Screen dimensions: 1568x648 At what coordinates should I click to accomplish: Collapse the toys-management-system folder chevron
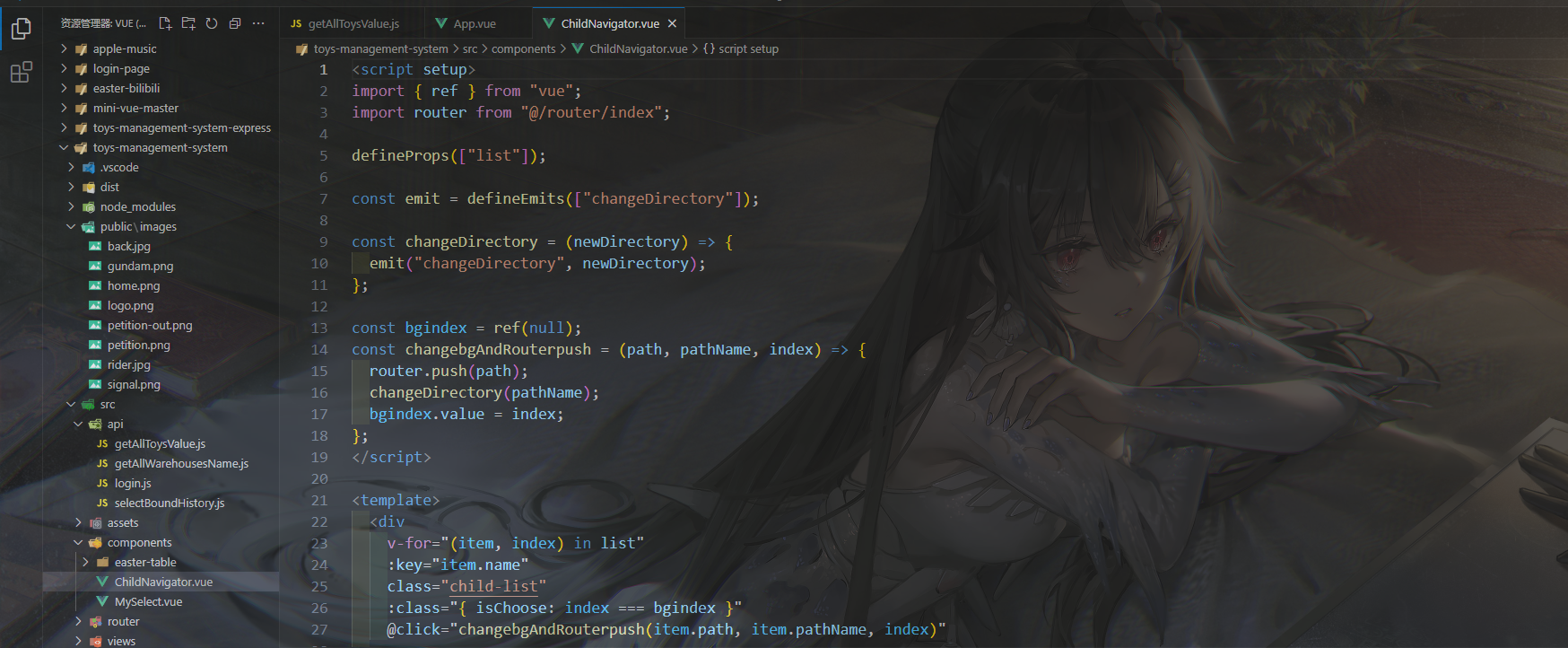coord(64,147)
